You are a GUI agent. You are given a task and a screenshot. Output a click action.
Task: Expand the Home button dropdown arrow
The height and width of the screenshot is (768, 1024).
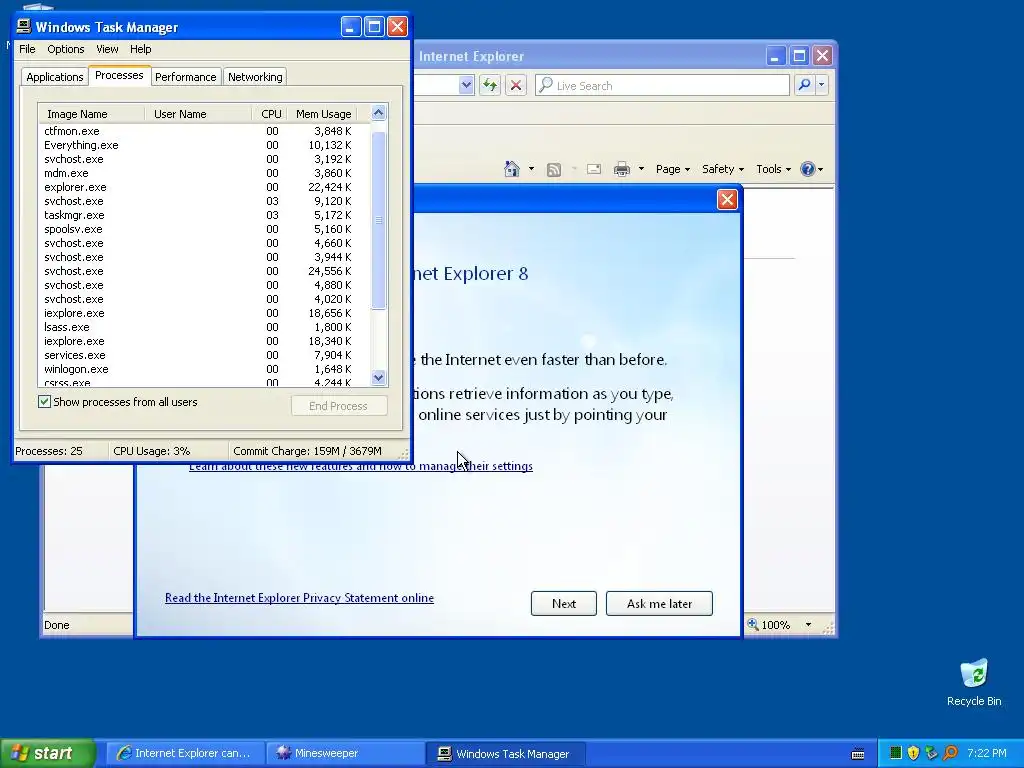531,169
